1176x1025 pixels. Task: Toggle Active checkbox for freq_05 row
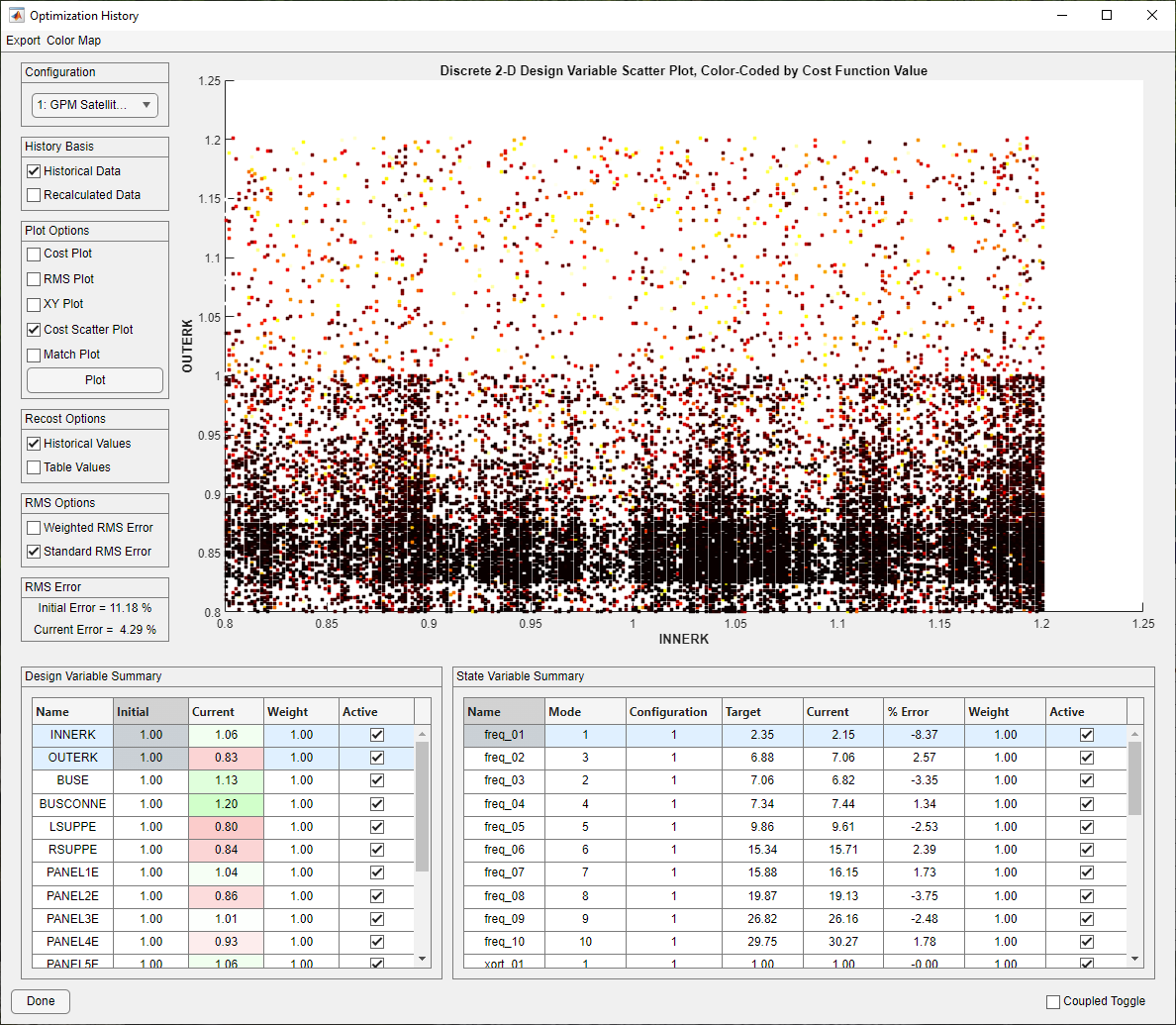1086,827
